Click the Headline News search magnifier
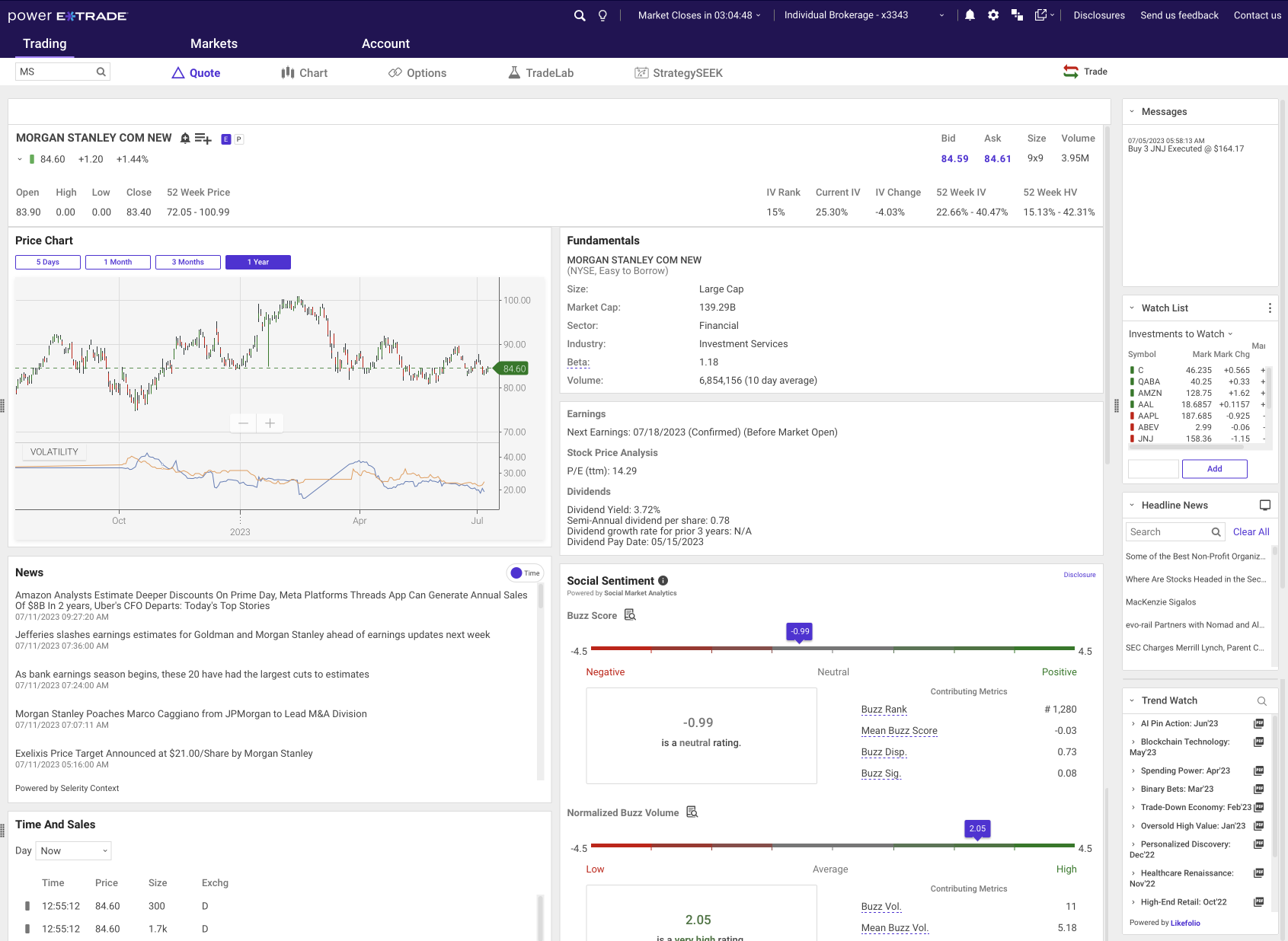 point(1216,532)
